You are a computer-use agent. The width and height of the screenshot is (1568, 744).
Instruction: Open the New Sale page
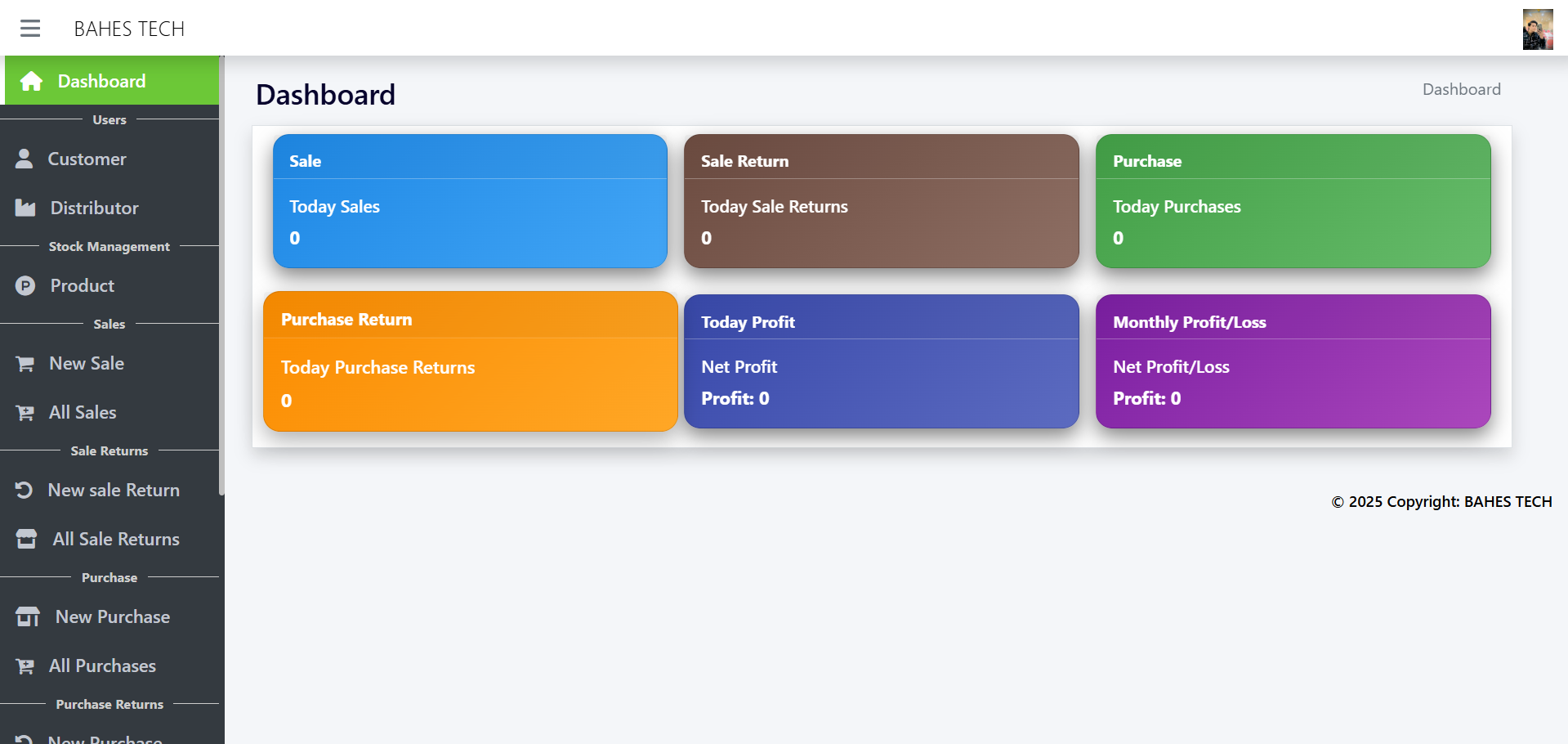[x=109, y=363]
